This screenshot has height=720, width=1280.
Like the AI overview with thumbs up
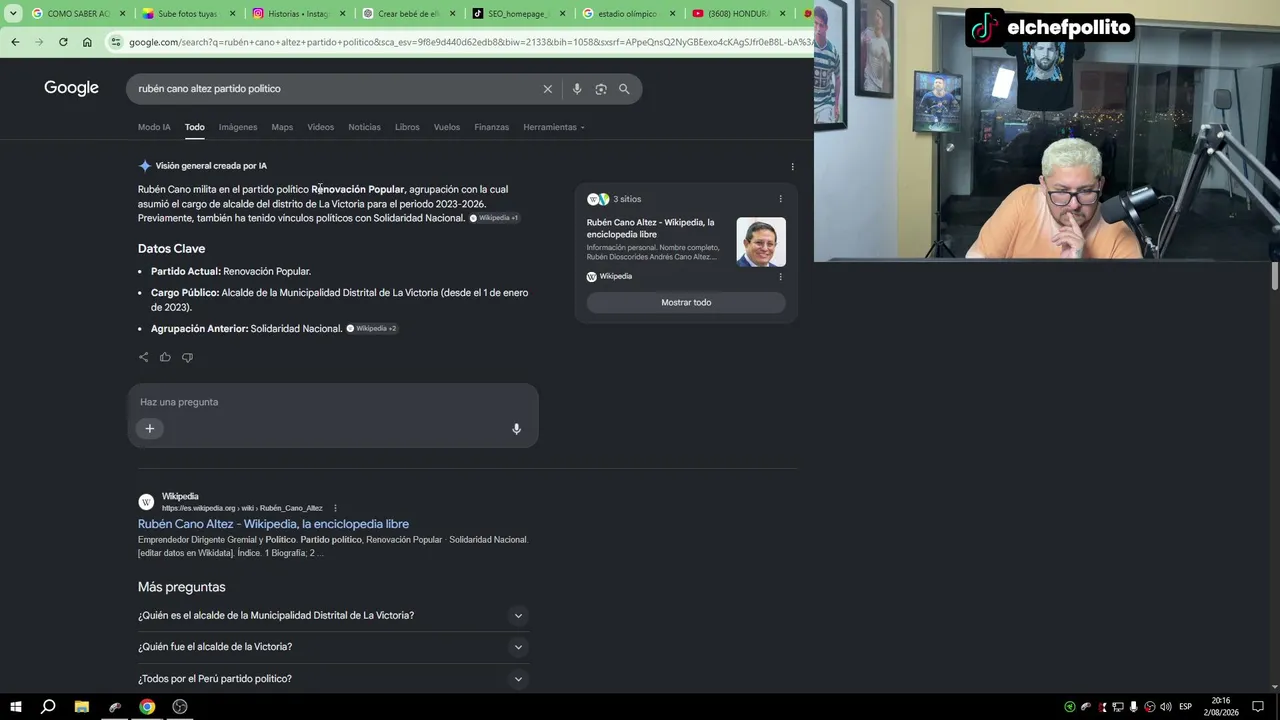165,357
